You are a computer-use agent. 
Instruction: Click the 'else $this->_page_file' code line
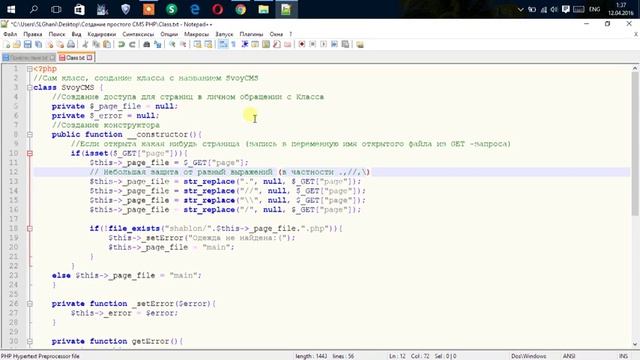click(x=127, y=275)
